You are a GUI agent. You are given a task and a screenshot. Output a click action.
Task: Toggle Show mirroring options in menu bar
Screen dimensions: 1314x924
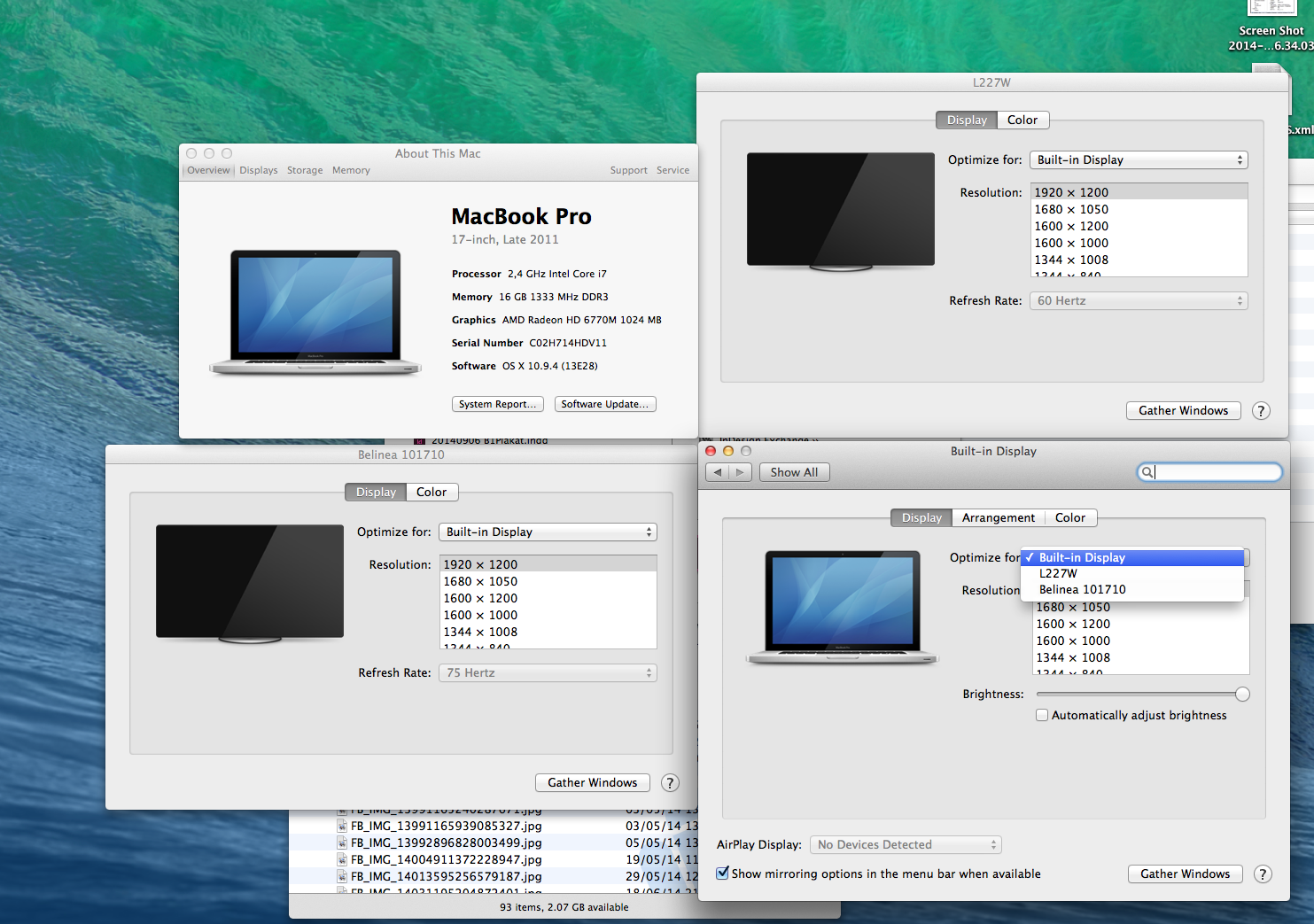pos(723,873)
